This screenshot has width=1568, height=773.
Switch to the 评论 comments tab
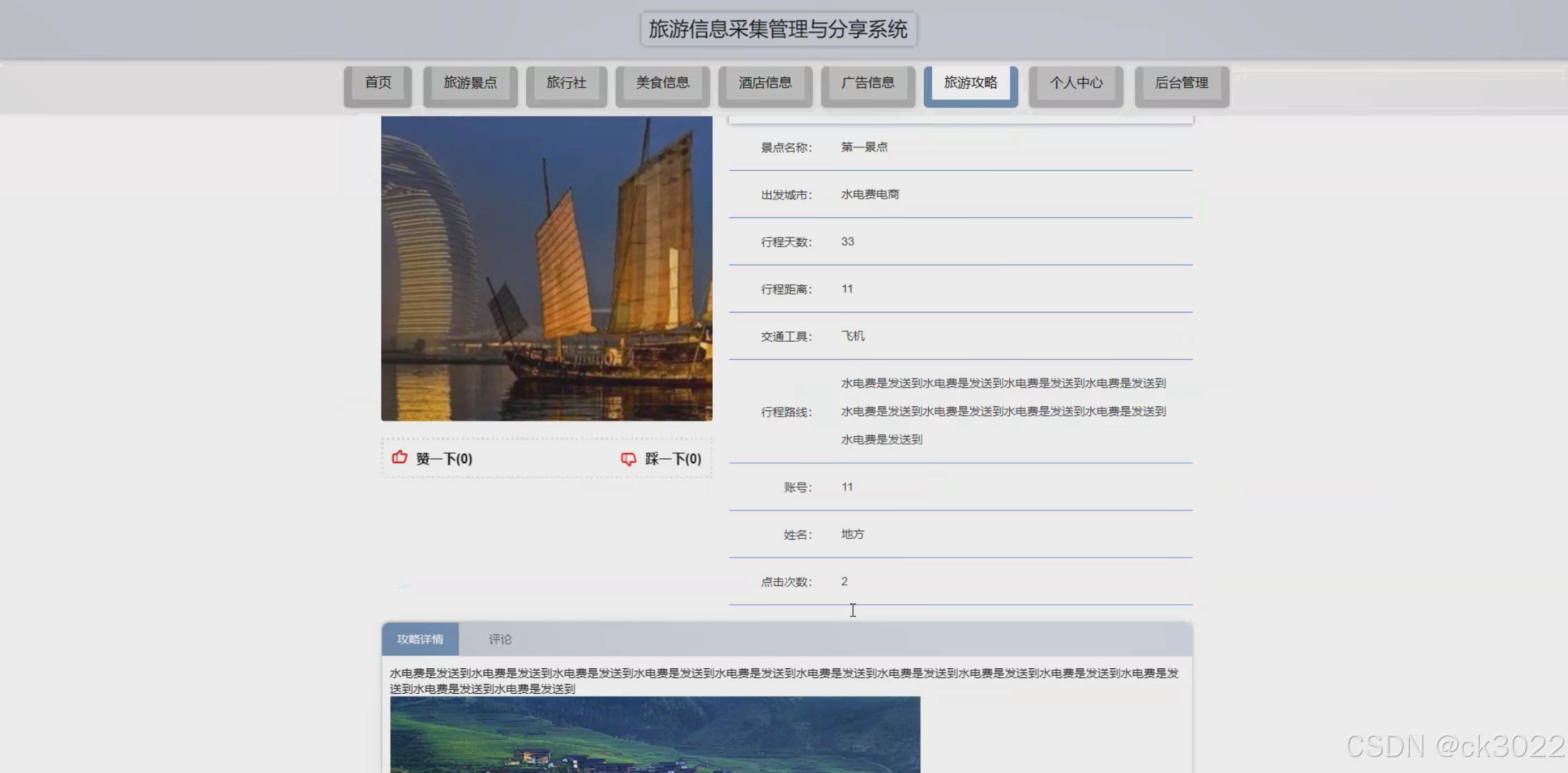(500, 639)
